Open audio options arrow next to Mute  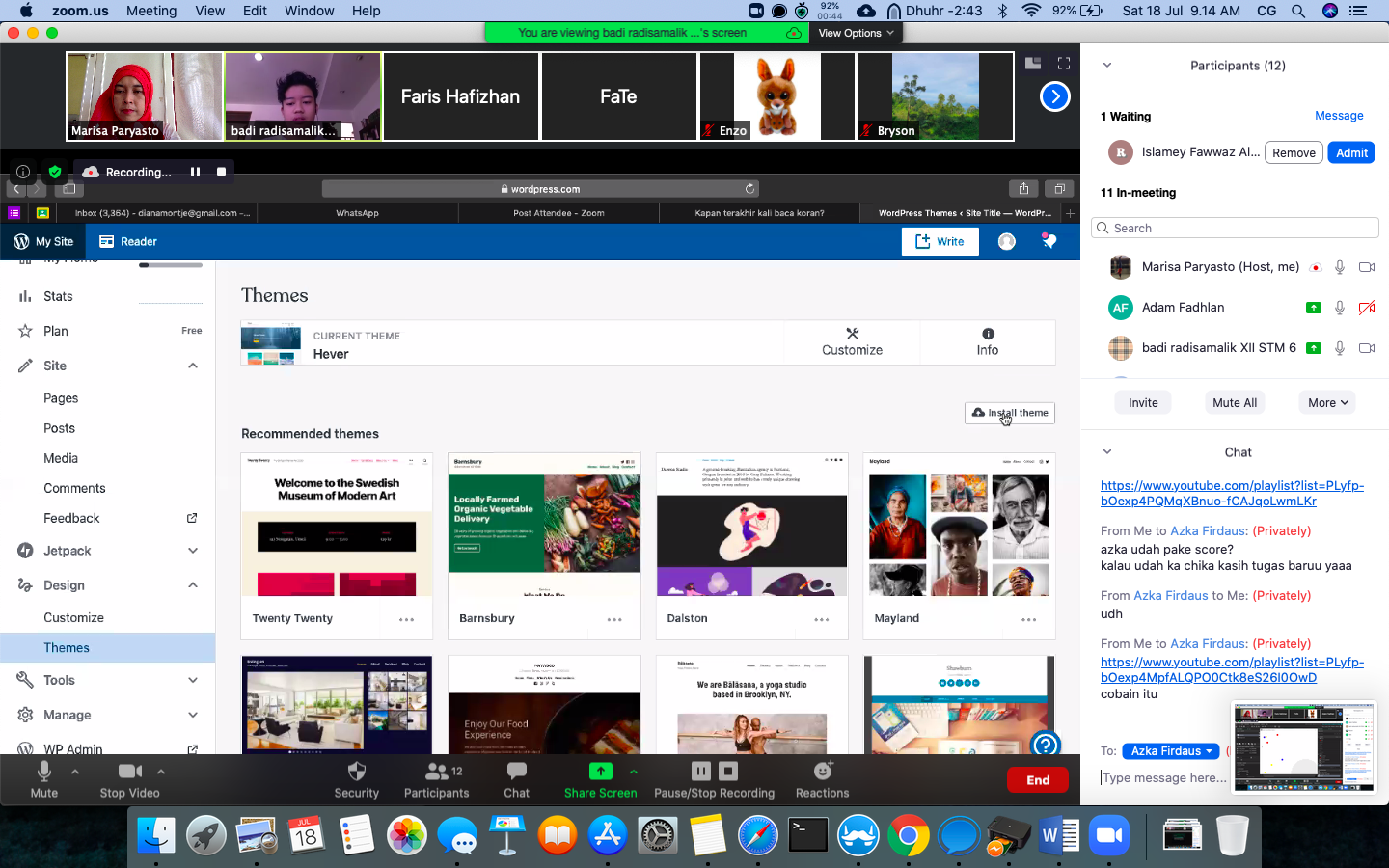pos(75,771)
